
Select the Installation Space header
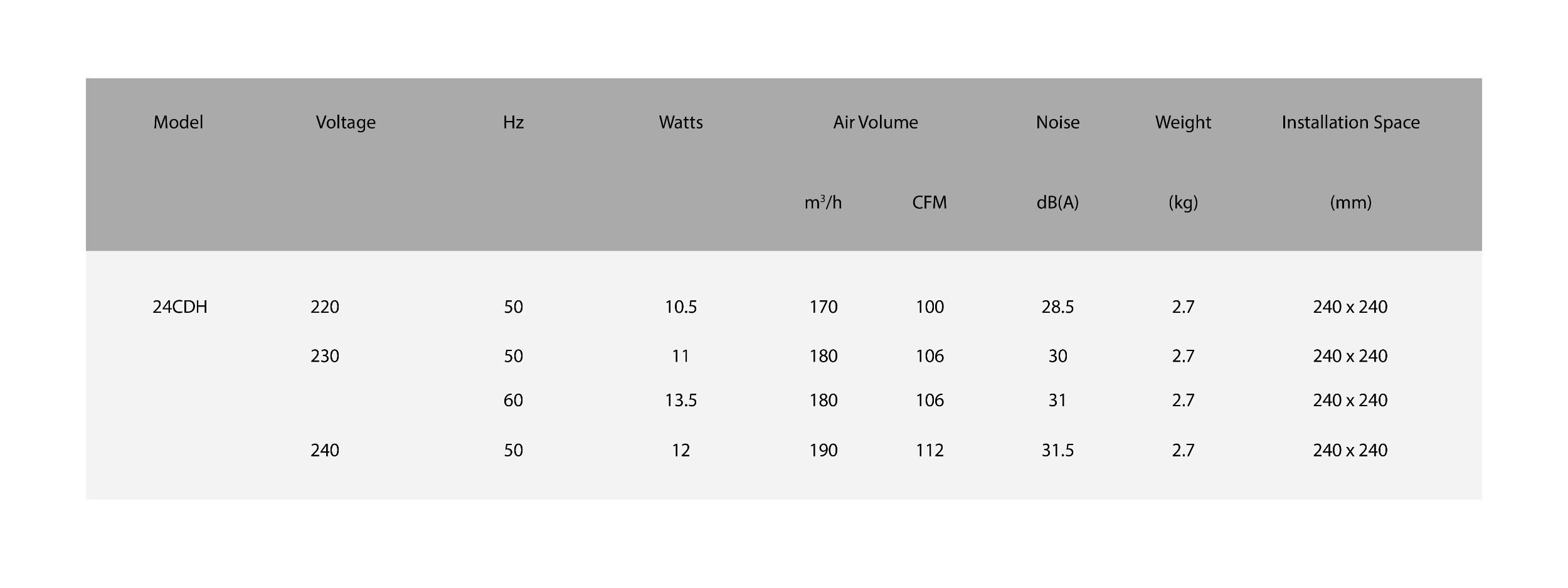[1350, 123]
